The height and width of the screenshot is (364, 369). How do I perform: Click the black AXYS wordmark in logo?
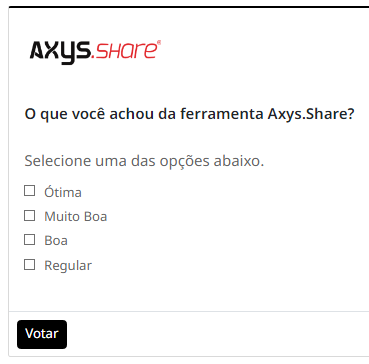tap(60, 53)
